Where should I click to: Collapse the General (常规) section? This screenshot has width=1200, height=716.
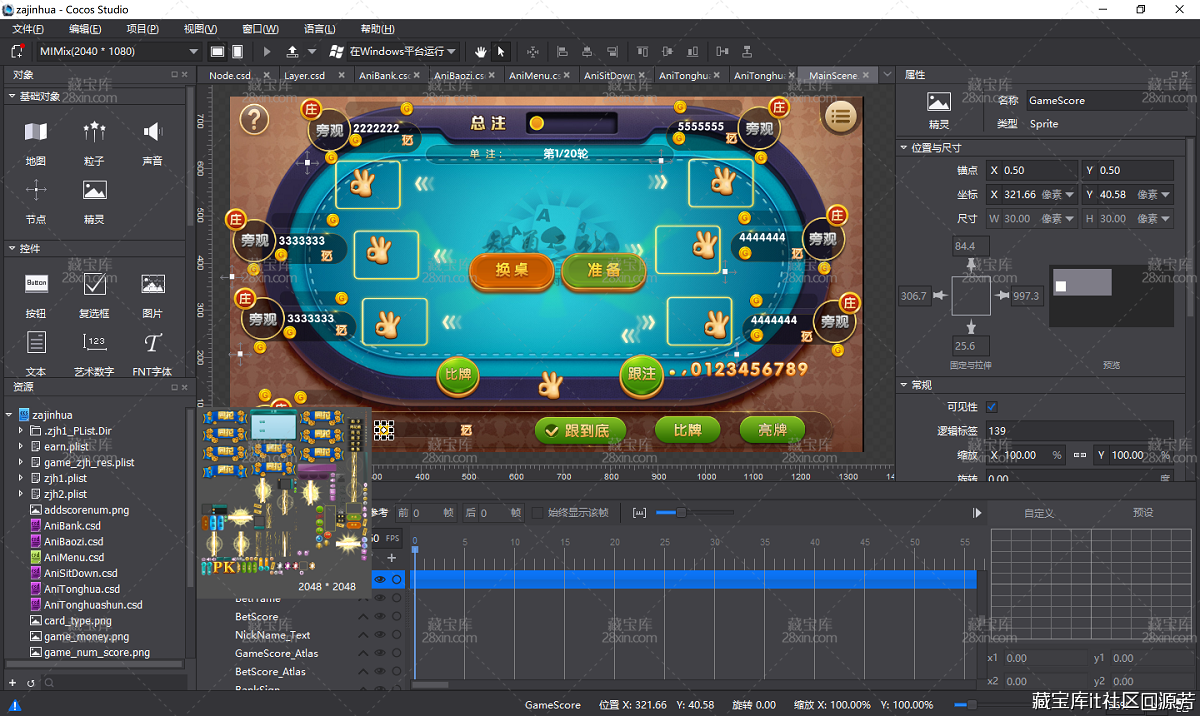(904, 385)
